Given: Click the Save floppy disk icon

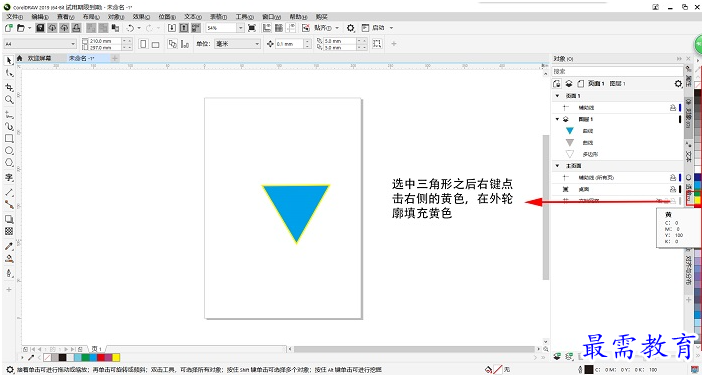Looking at the screenshot, I should tap(40, 28).
